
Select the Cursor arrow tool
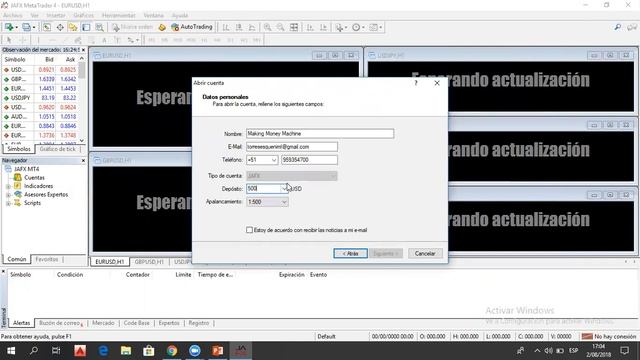pyautogui.click(x=9, y=40)
